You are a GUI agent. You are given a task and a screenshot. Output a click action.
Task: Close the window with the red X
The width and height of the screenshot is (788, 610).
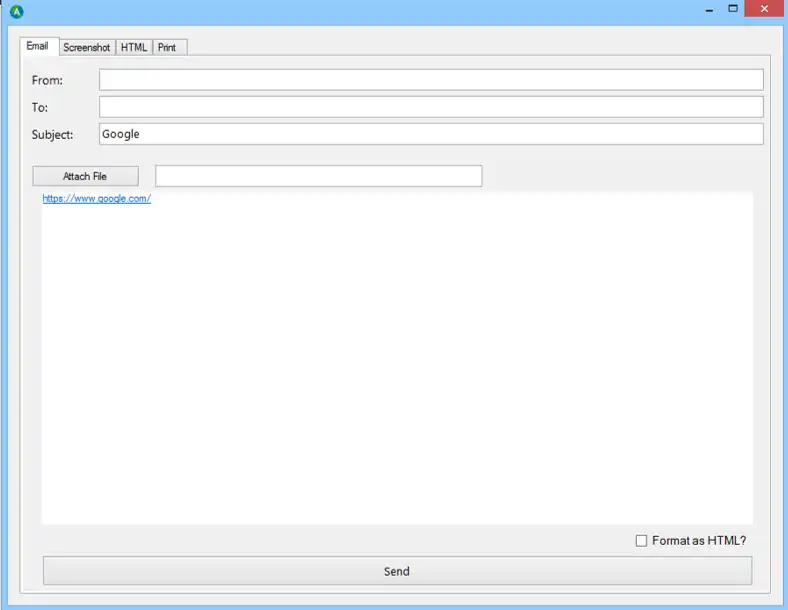pos(764,9)
